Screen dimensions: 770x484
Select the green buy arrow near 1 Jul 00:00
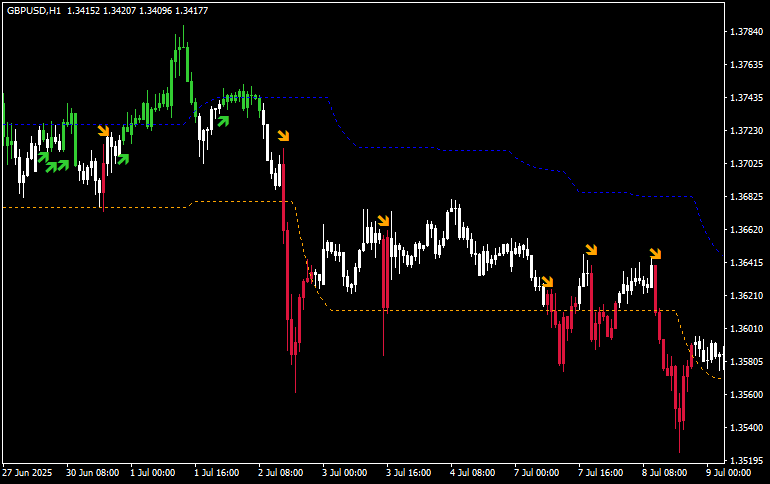click(x=123, y=159)
